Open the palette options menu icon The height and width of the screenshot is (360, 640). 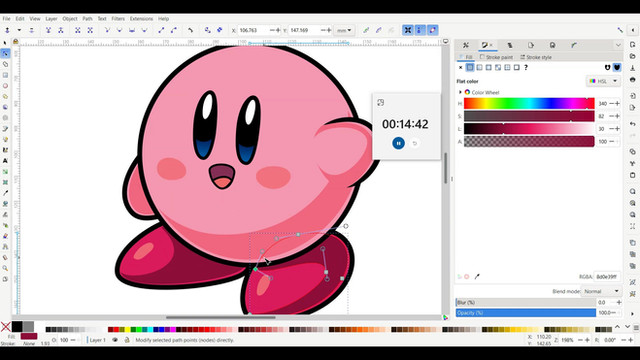pyautogui.click(x=636, y=328)
